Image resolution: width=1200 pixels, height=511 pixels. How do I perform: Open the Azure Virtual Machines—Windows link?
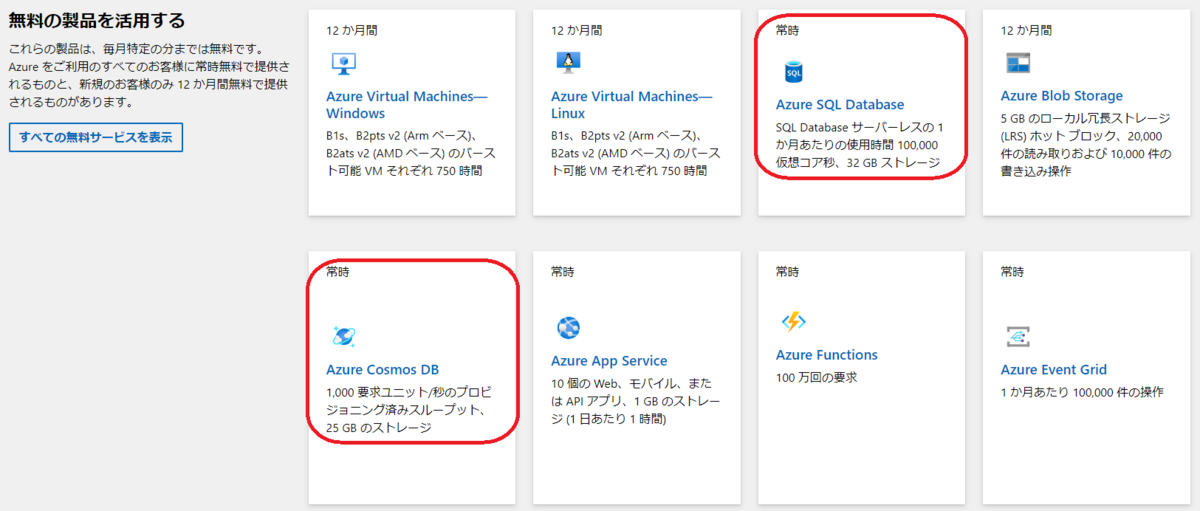point(407,105)
